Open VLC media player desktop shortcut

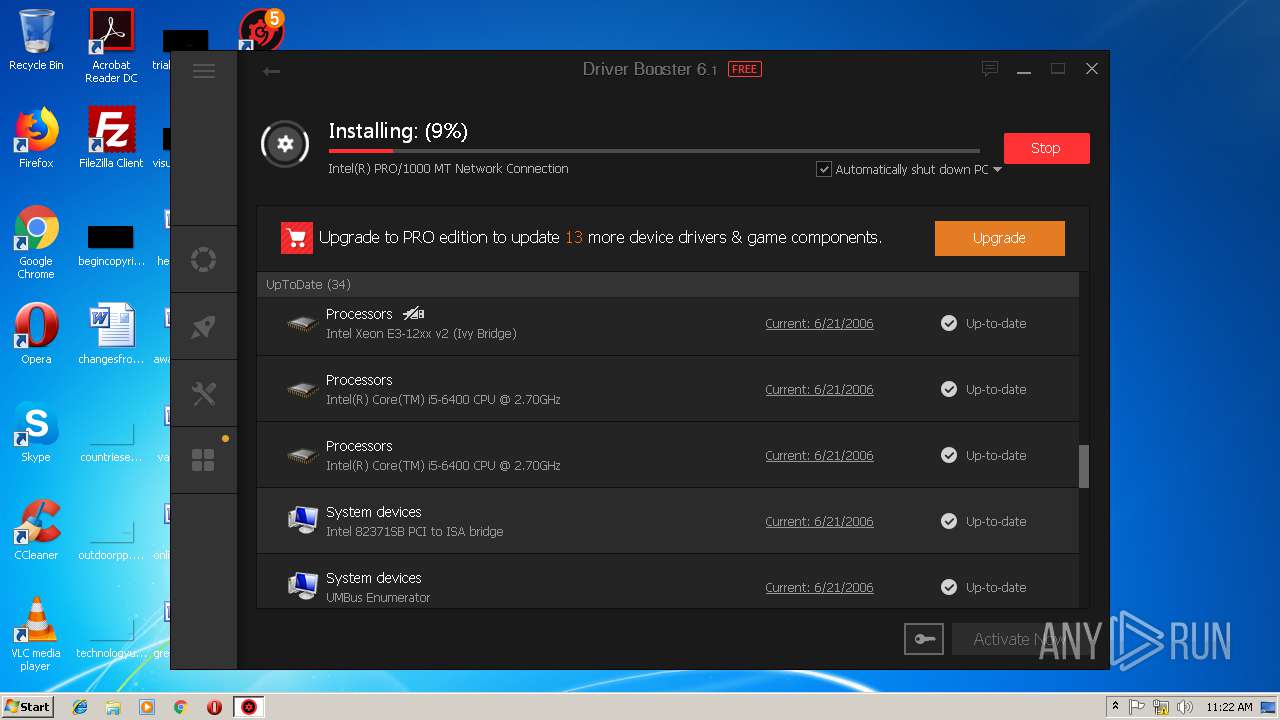(36, 634)
